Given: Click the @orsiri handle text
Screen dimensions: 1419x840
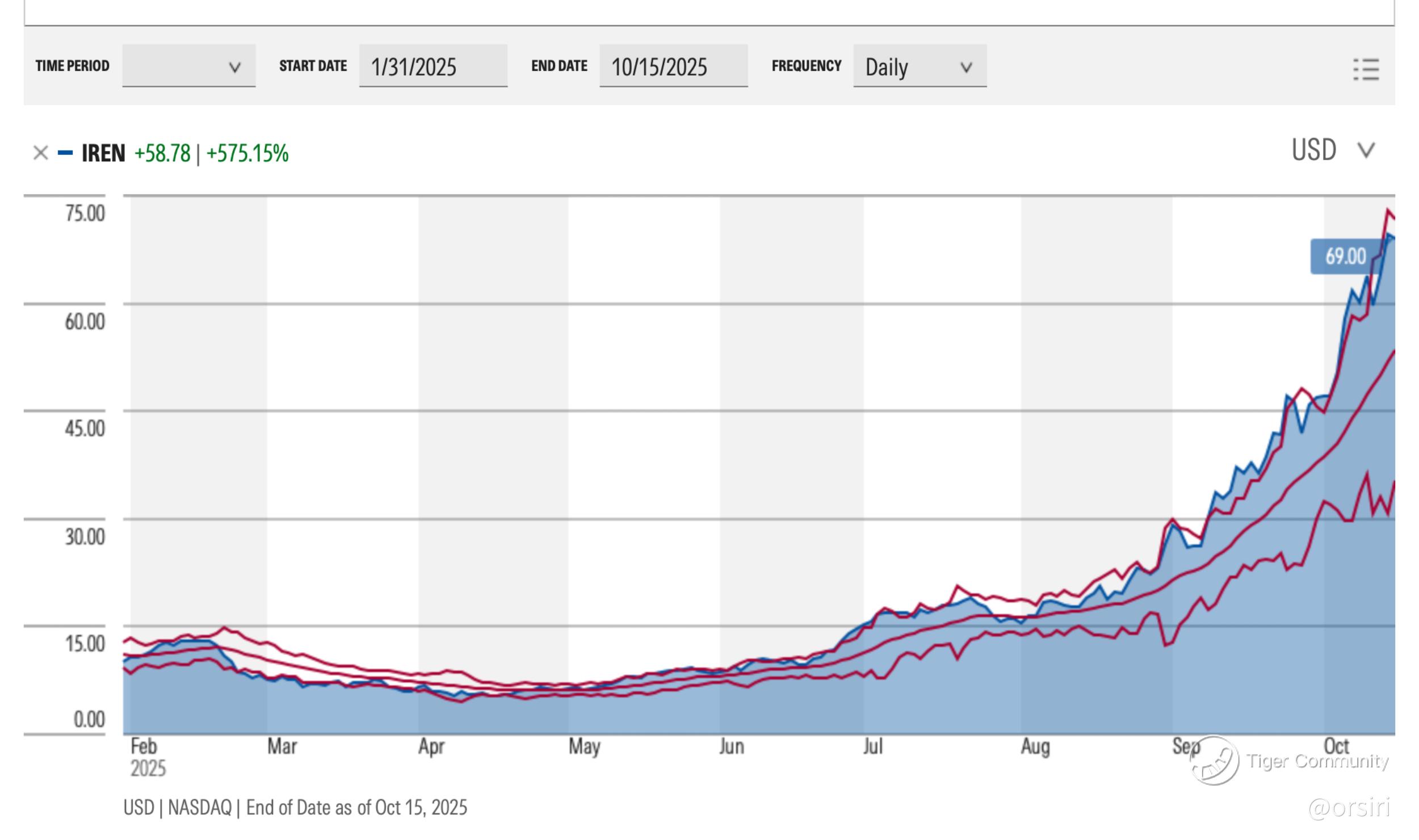Looking at the screenshot, I should (x=1349, y=807).
